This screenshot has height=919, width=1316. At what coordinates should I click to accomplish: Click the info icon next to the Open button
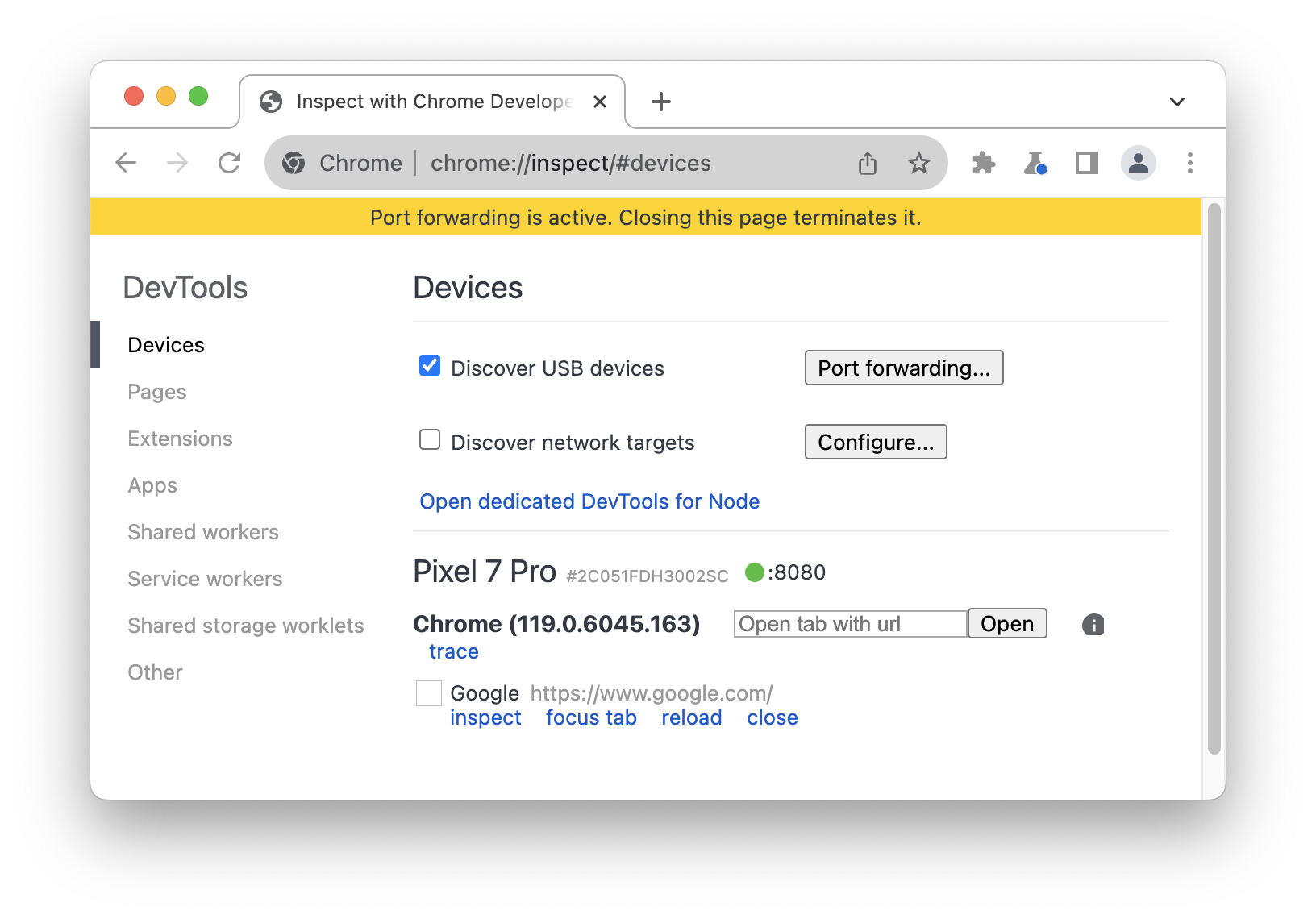(1093, 624)
